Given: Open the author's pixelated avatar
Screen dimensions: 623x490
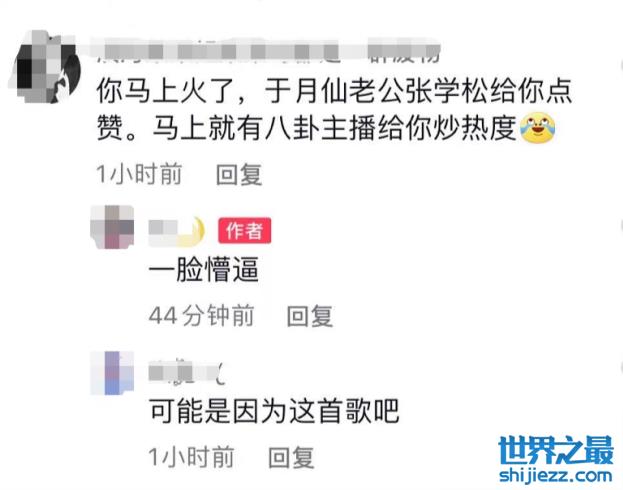Looking at the screenshot, I should (112, 227).
